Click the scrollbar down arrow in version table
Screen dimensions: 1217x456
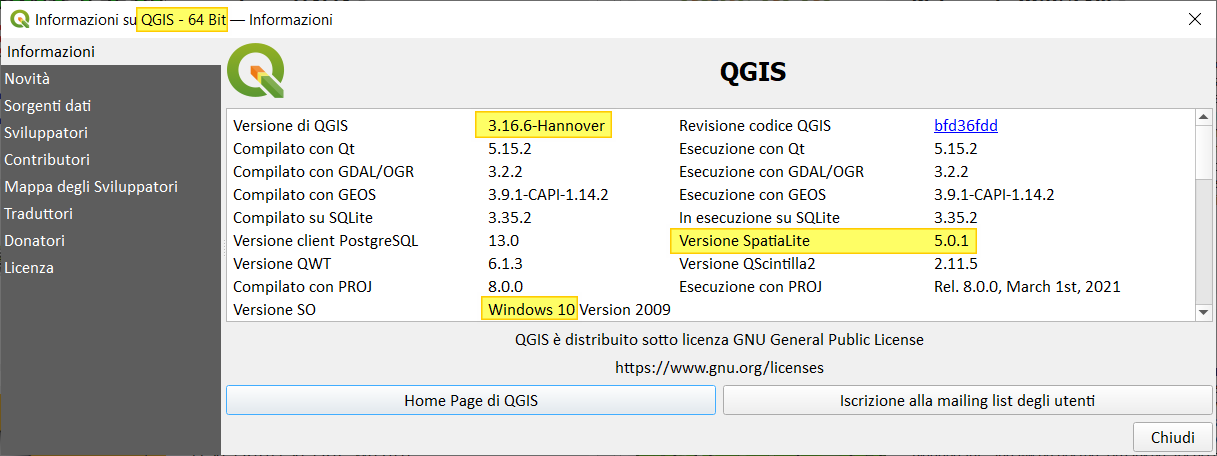(x=1203, y=312)
